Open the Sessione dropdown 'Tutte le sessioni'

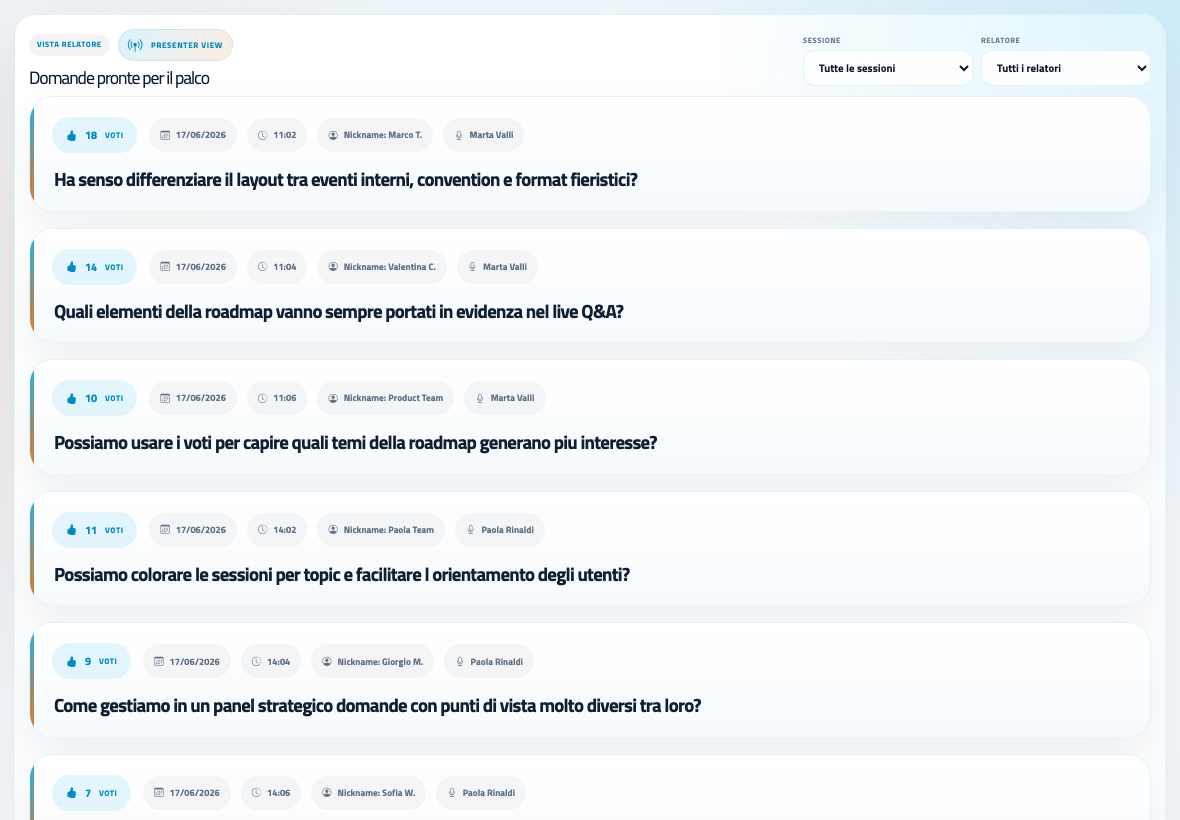[x=887, y=68]
